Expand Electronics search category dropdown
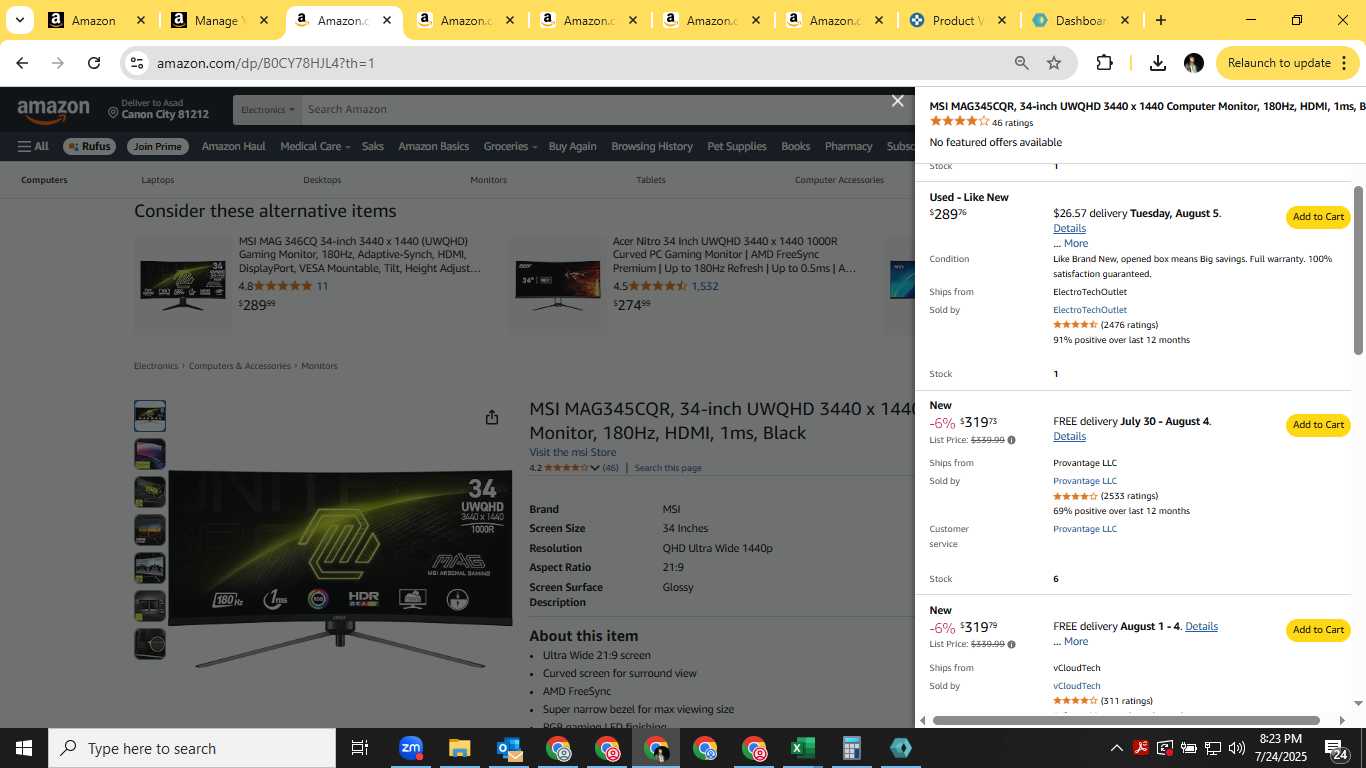This screenshot has width=1366, height=768. (x=268, y=110)
